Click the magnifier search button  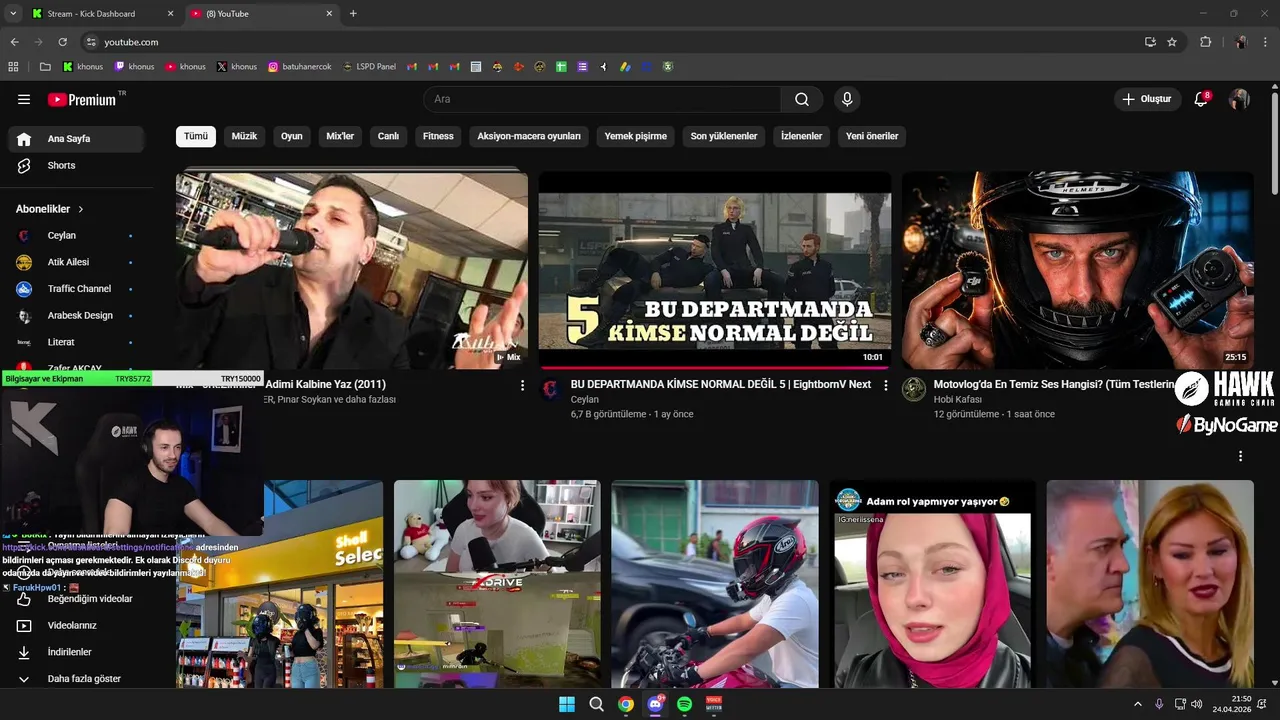tap(802, 99)
